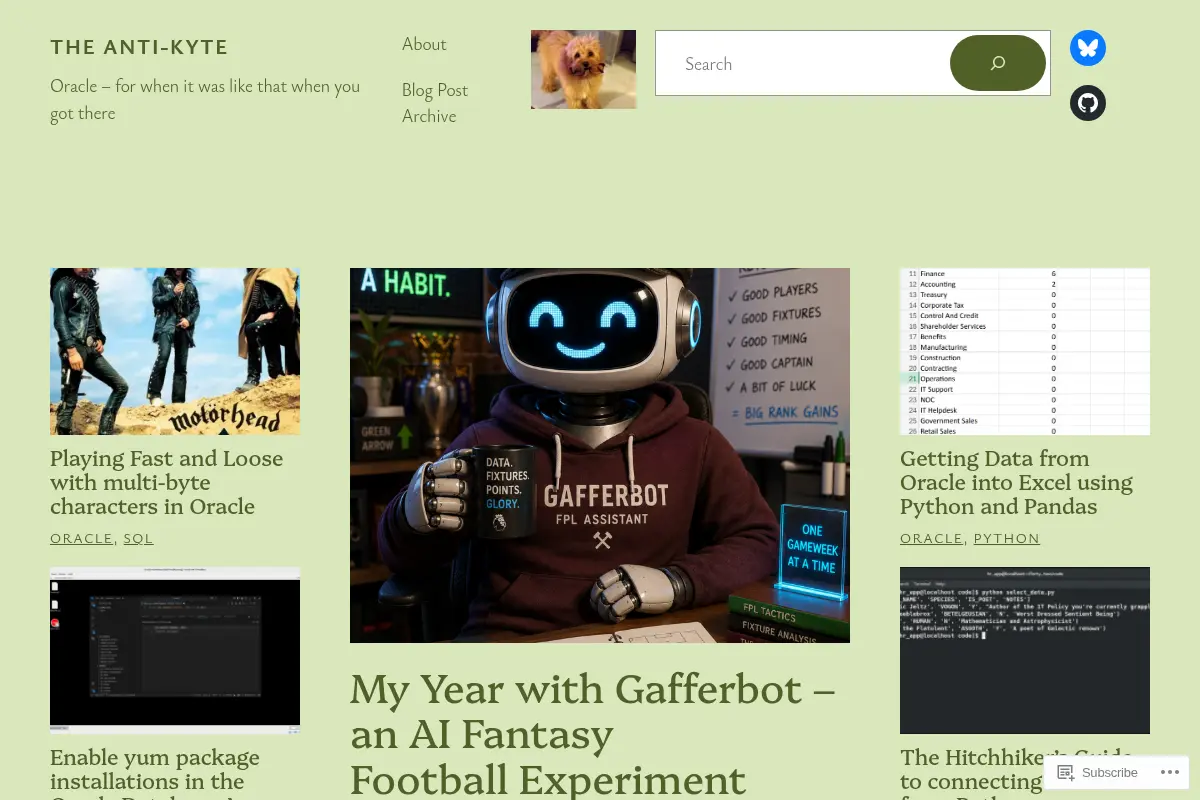Image resolution: width=1200 pixels, height=800 pixels.
Task: Select the ORACLE tag under the multi-byte post
Action: [82, 538]
